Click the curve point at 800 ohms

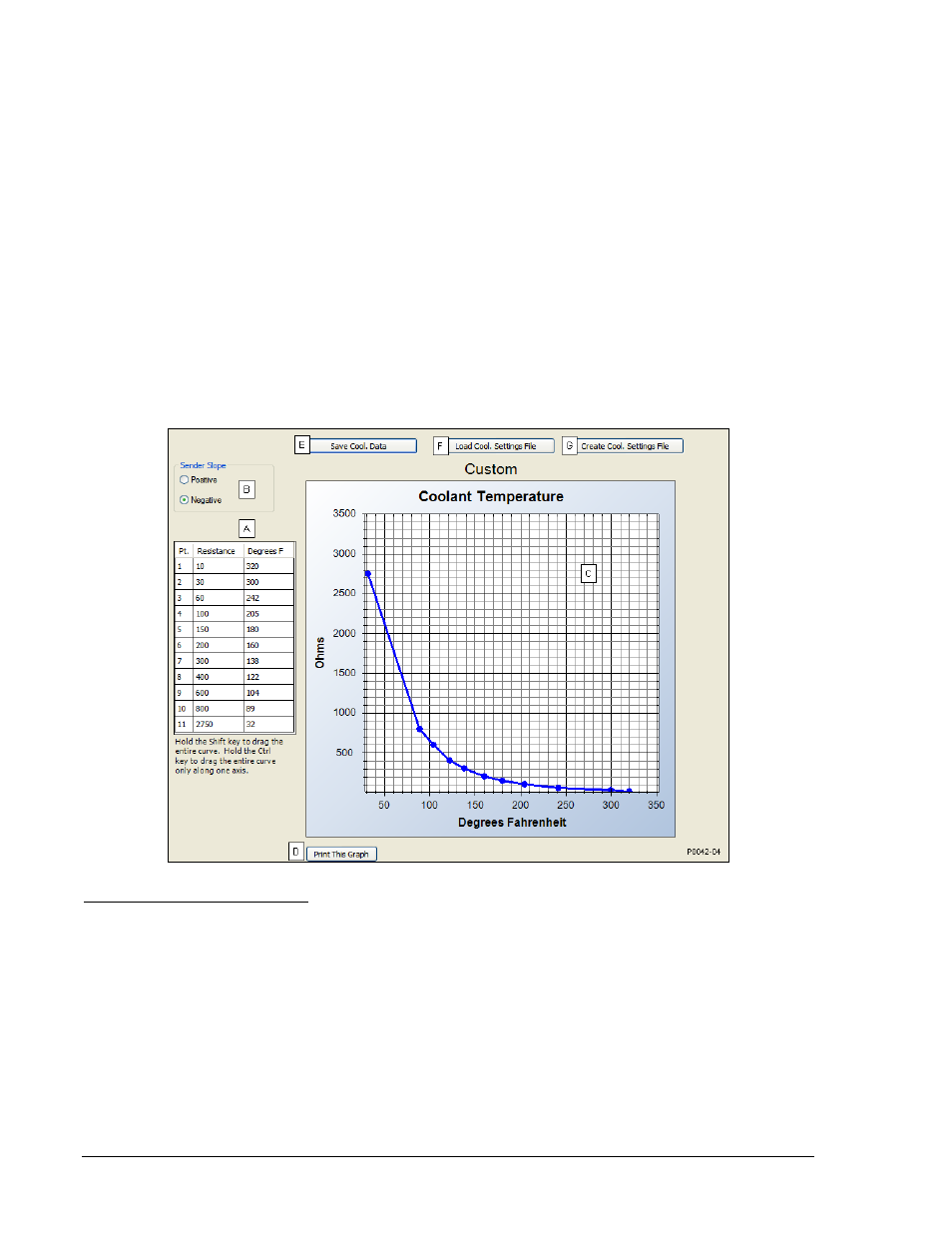pyautogui.click(x=420, y=729)
